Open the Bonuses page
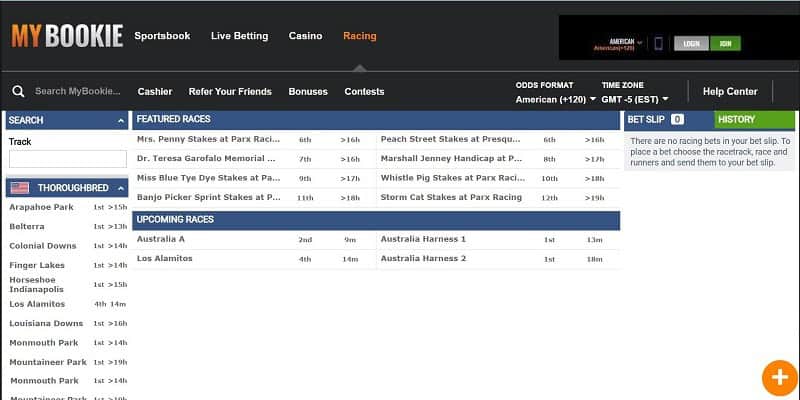The image size is (800, 400). [308, 92]
